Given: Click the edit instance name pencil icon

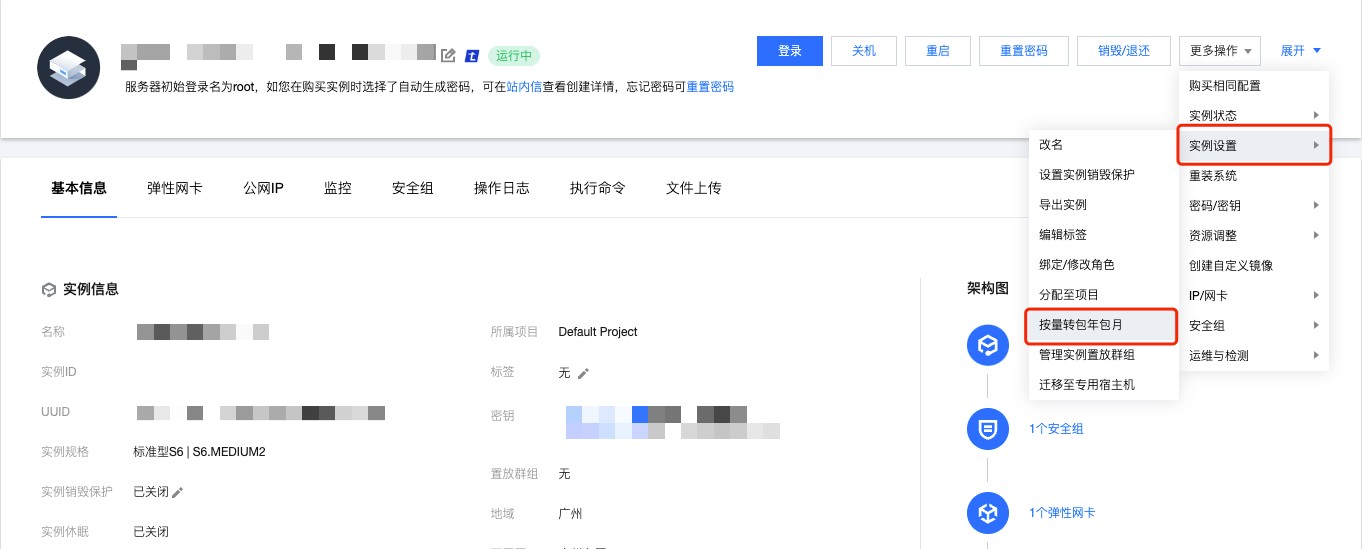Looking at the screenshot, I should tap(448, 55).
